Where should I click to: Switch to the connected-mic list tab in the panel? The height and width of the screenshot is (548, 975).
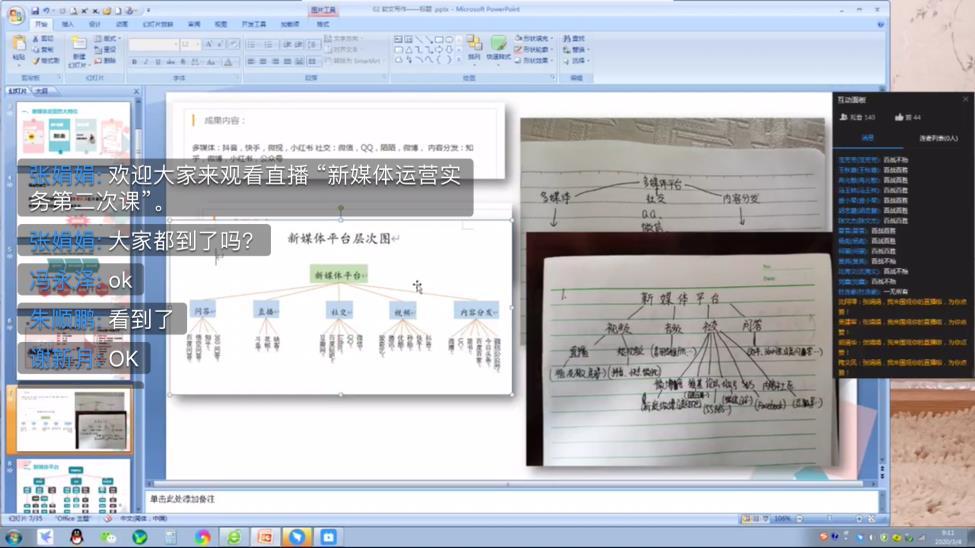pos(937,138)
